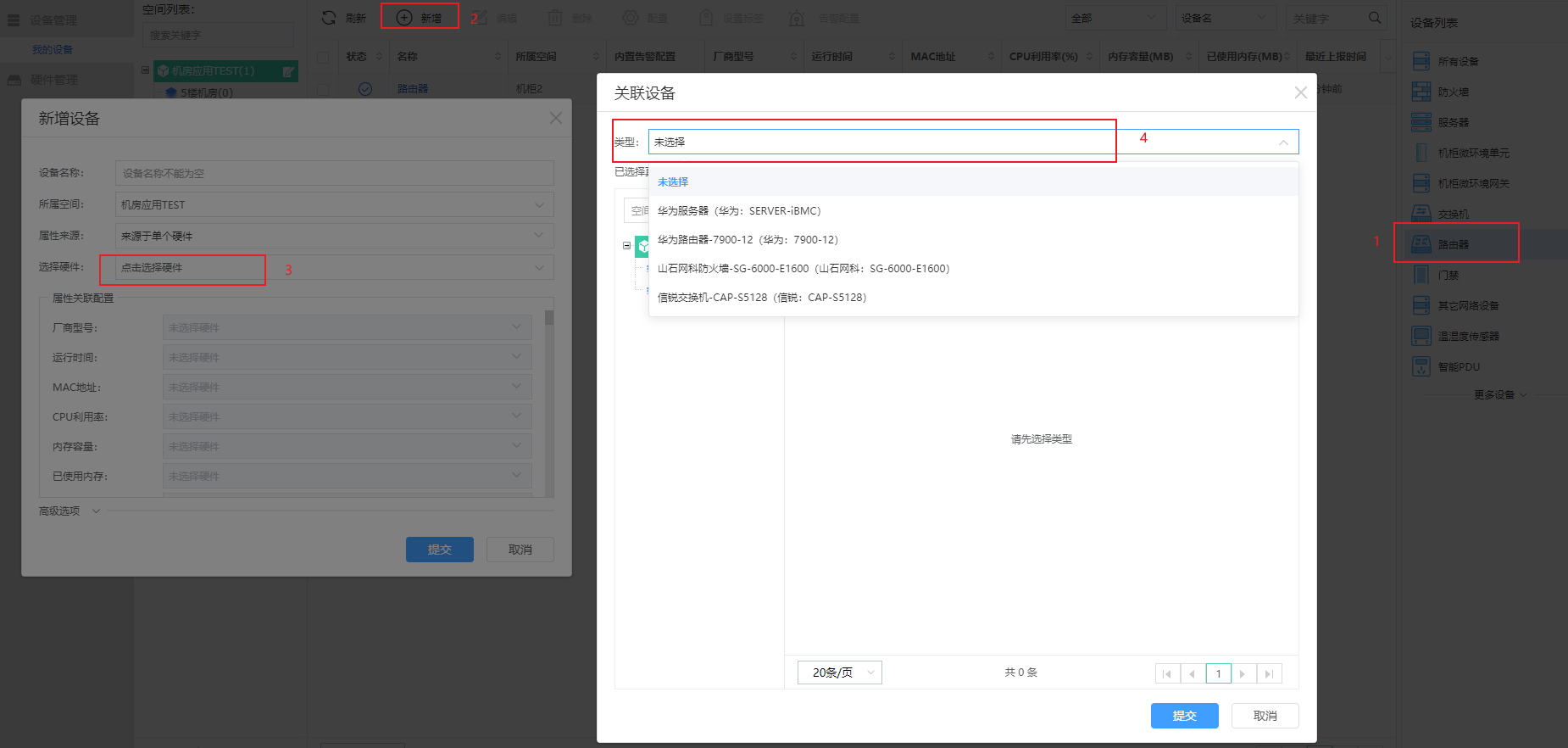Open the 运行时间 attribute dropdown
Viewport: 1568px width, 748px height.
coord(348,357)
